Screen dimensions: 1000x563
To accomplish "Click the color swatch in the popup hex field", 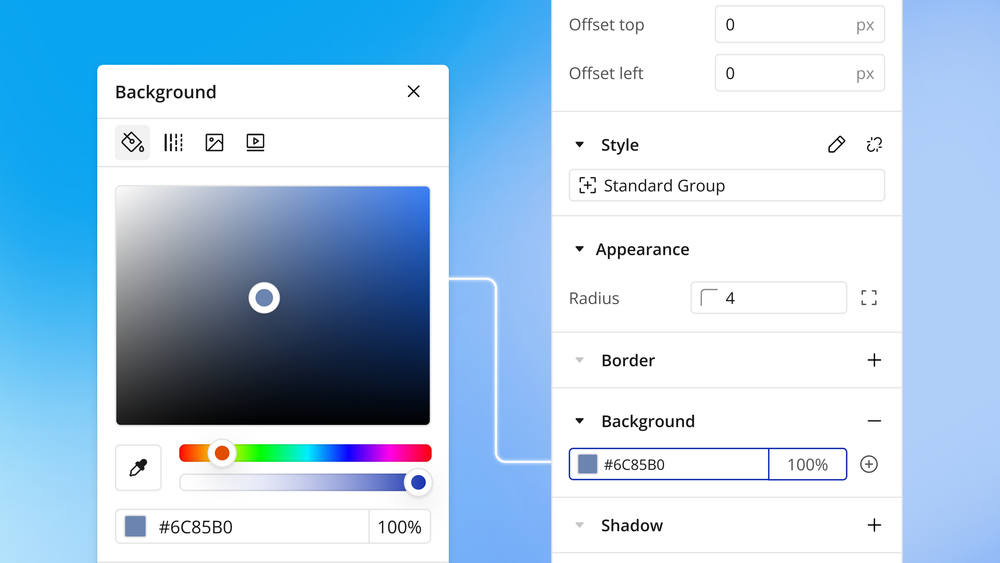I will 135,527.
